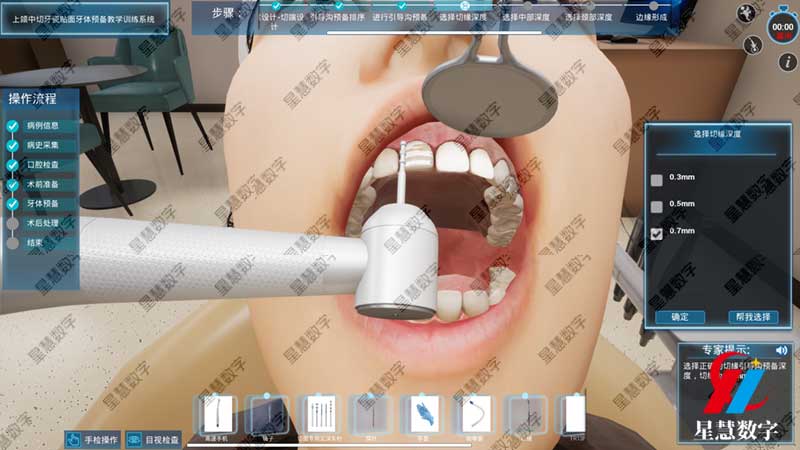Viewport: 800px width, 450px height.
Task: Uncheck the 0.7mm depth option
Action: tap(657, 233)
